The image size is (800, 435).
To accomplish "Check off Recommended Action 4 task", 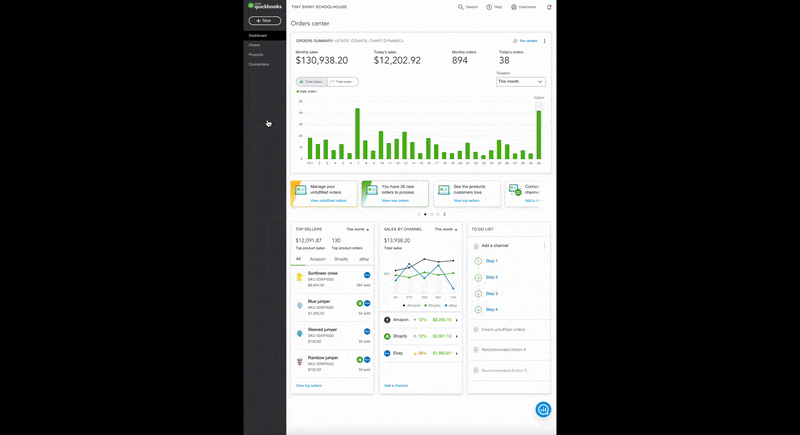I will pyautogui.click(x=476, y=350).
